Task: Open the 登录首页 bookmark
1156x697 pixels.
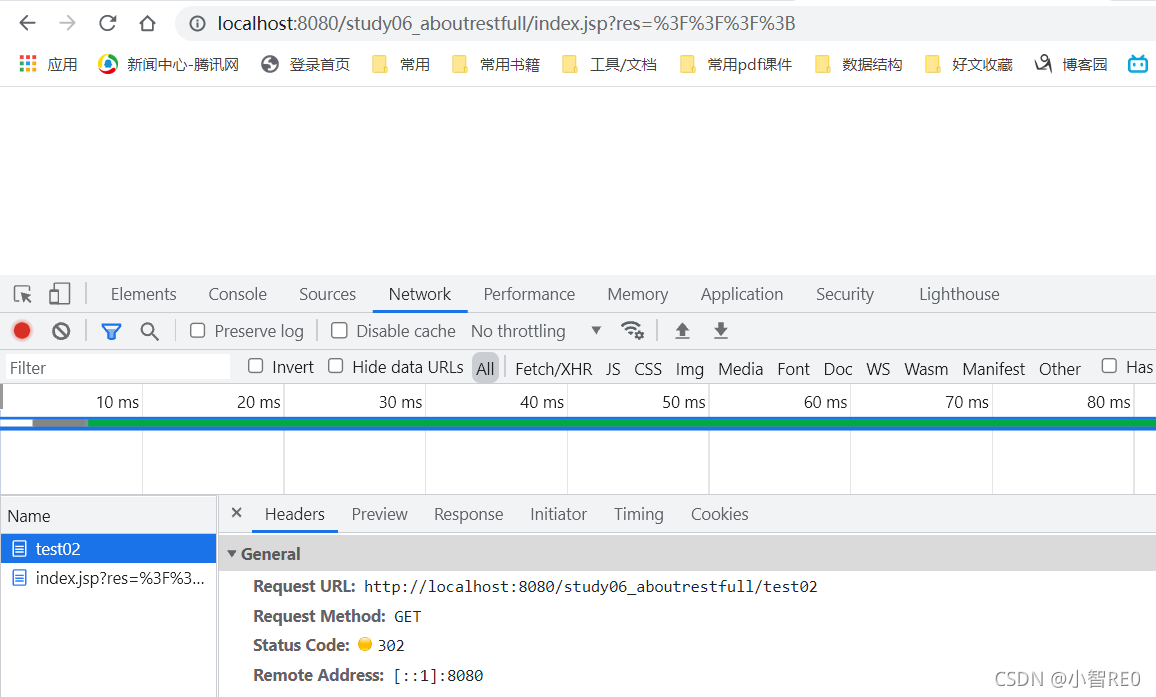Action: [306, 64]
